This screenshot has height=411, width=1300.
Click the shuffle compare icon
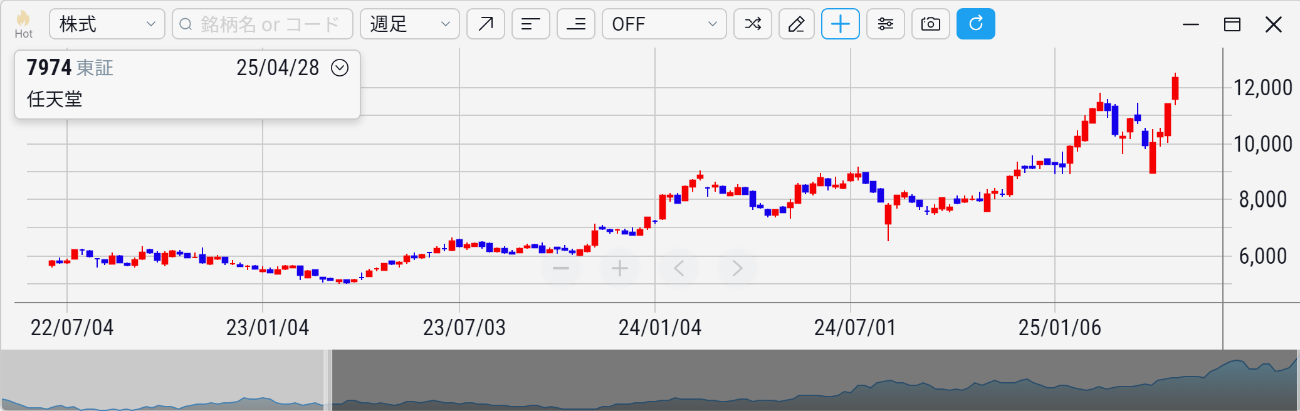pyautogui.click(x=752, y=24)
